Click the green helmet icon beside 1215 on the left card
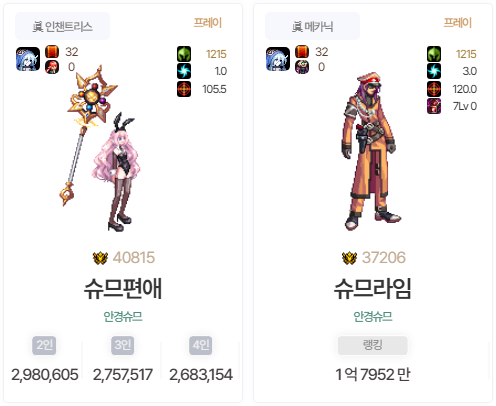Image resolution: width=496 pixels, height=406 pixels. (x=184, y=54)
